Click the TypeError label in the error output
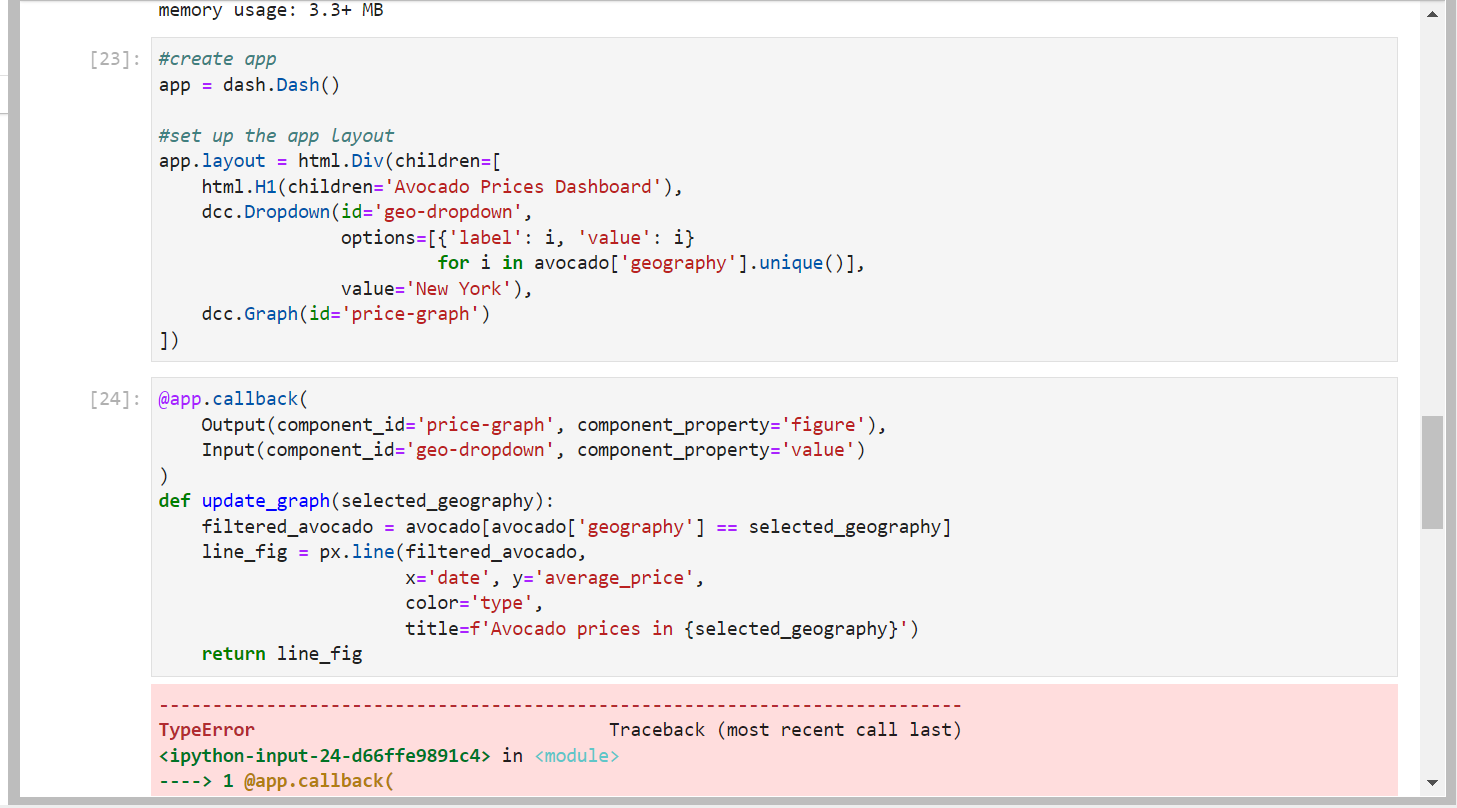Viewport: 1457px width, 808px height. coord(206,729)
